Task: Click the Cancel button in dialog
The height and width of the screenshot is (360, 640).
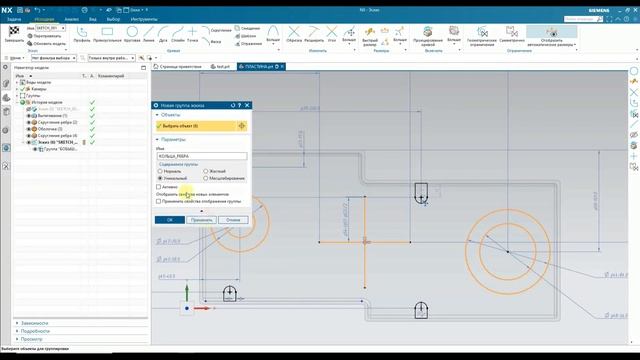Action: click(233, 220)
